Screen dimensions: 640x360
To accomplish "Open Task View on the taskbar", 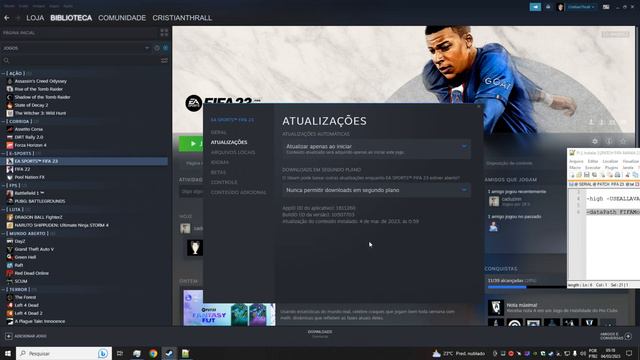I will [120, 353].
